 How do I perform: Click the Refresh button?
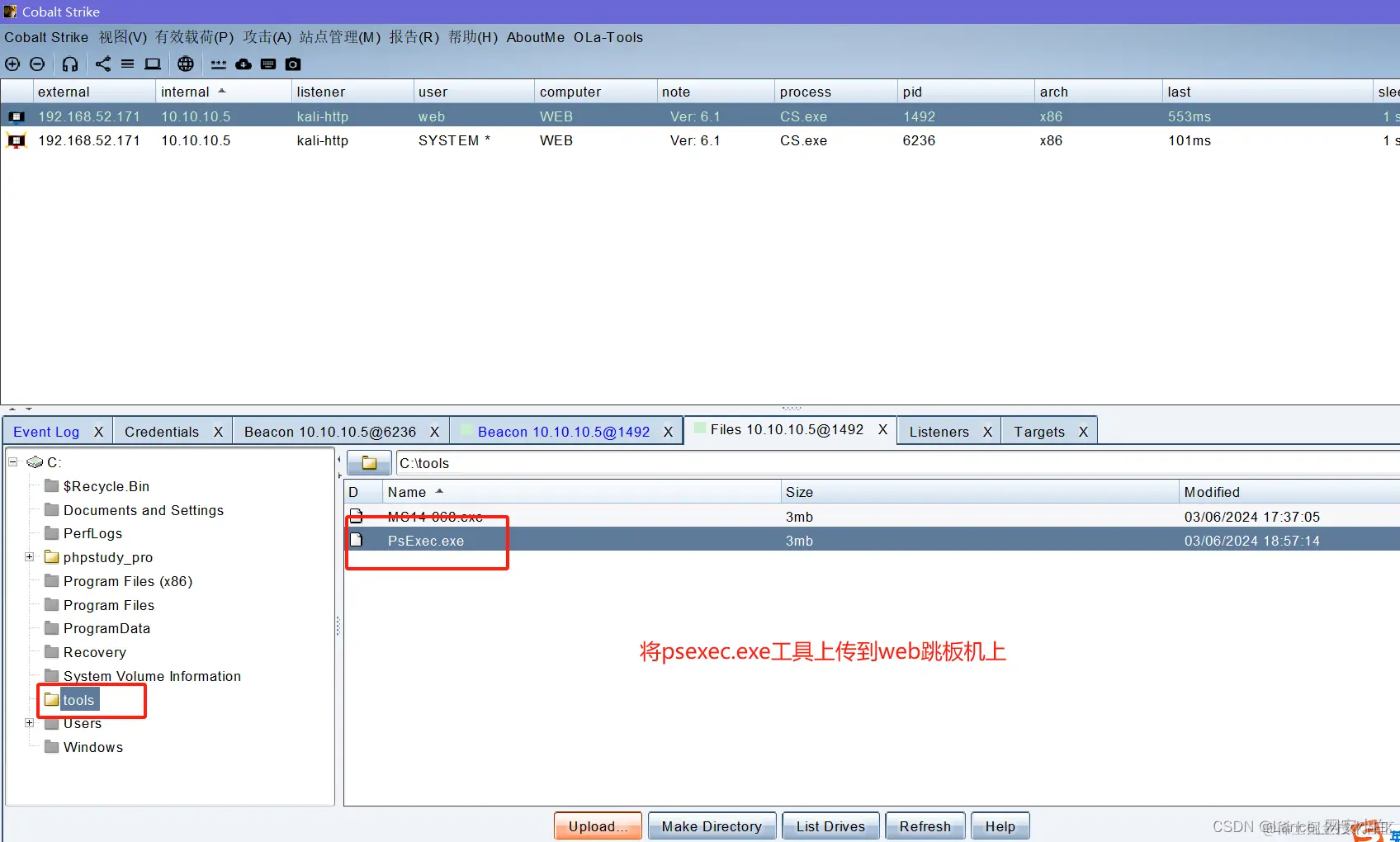pos(925,826)
